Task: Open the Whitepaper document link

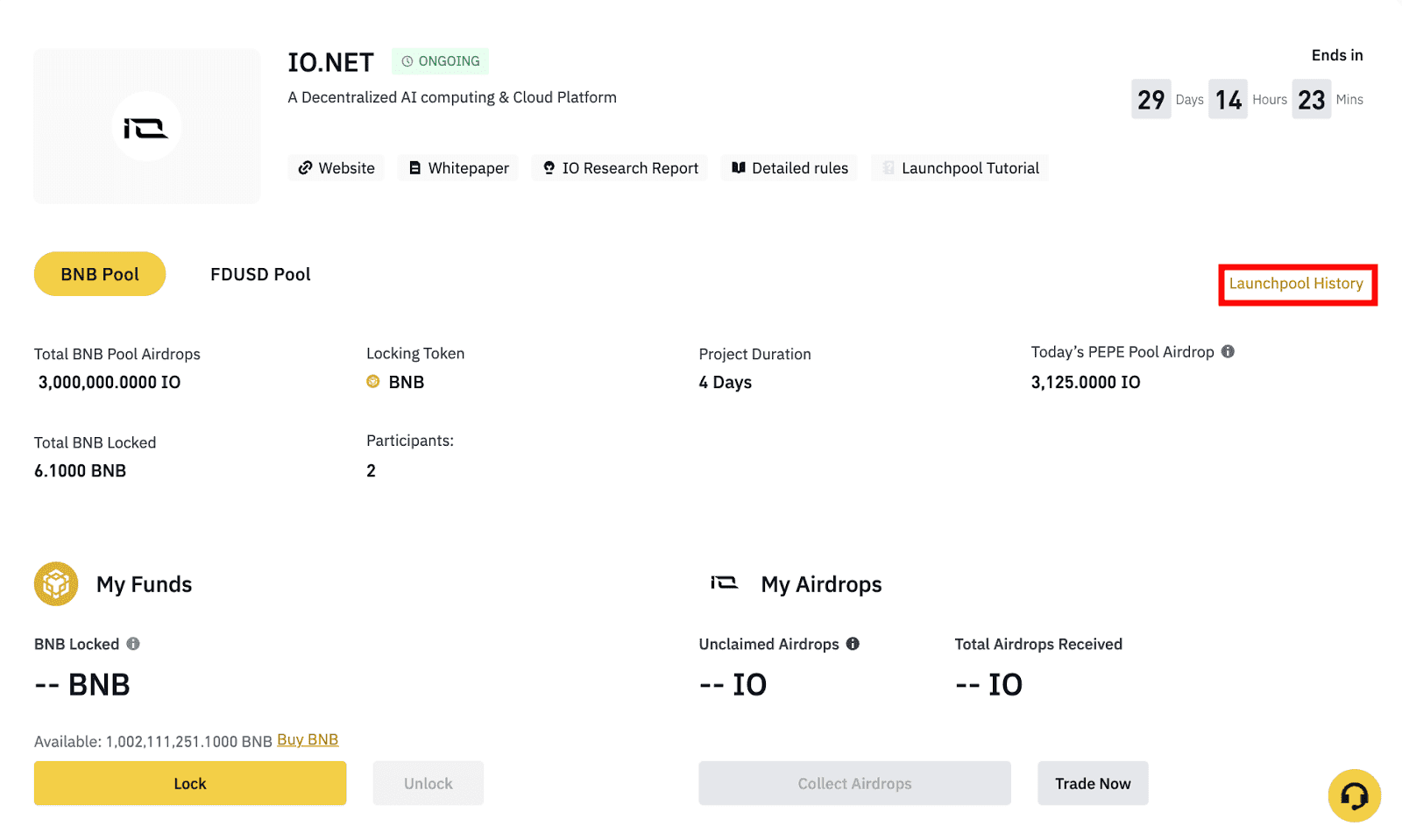Action: pos(458,168)
